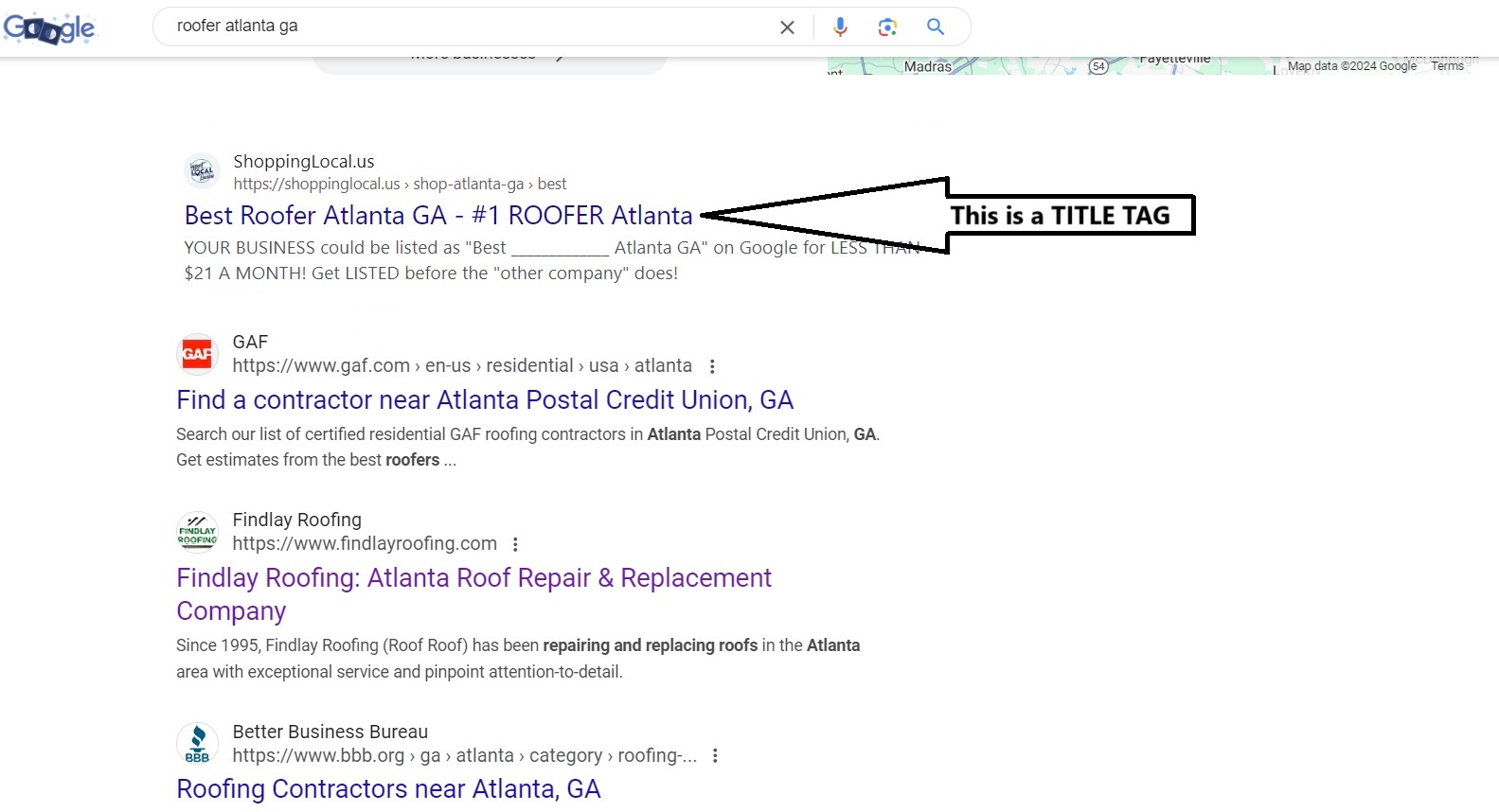
Task: Open search by image (Lens) icon
Action: pos(887,27)
